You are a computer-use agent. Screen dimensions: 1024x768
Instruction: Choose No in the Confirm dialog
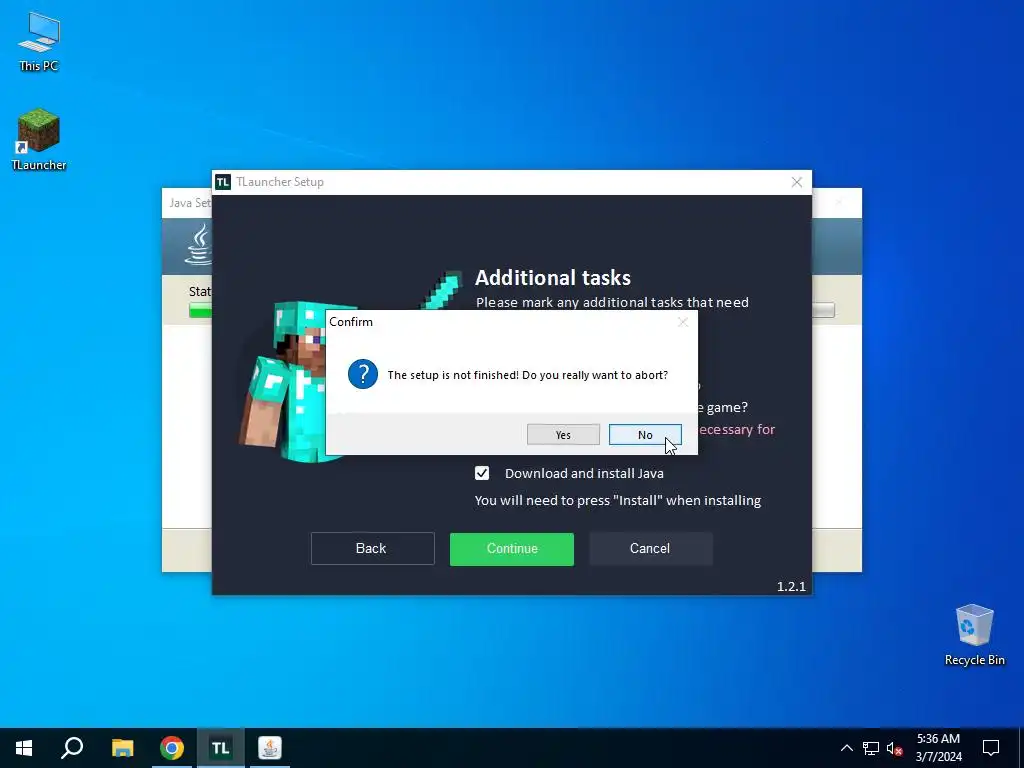pos(645,434)
